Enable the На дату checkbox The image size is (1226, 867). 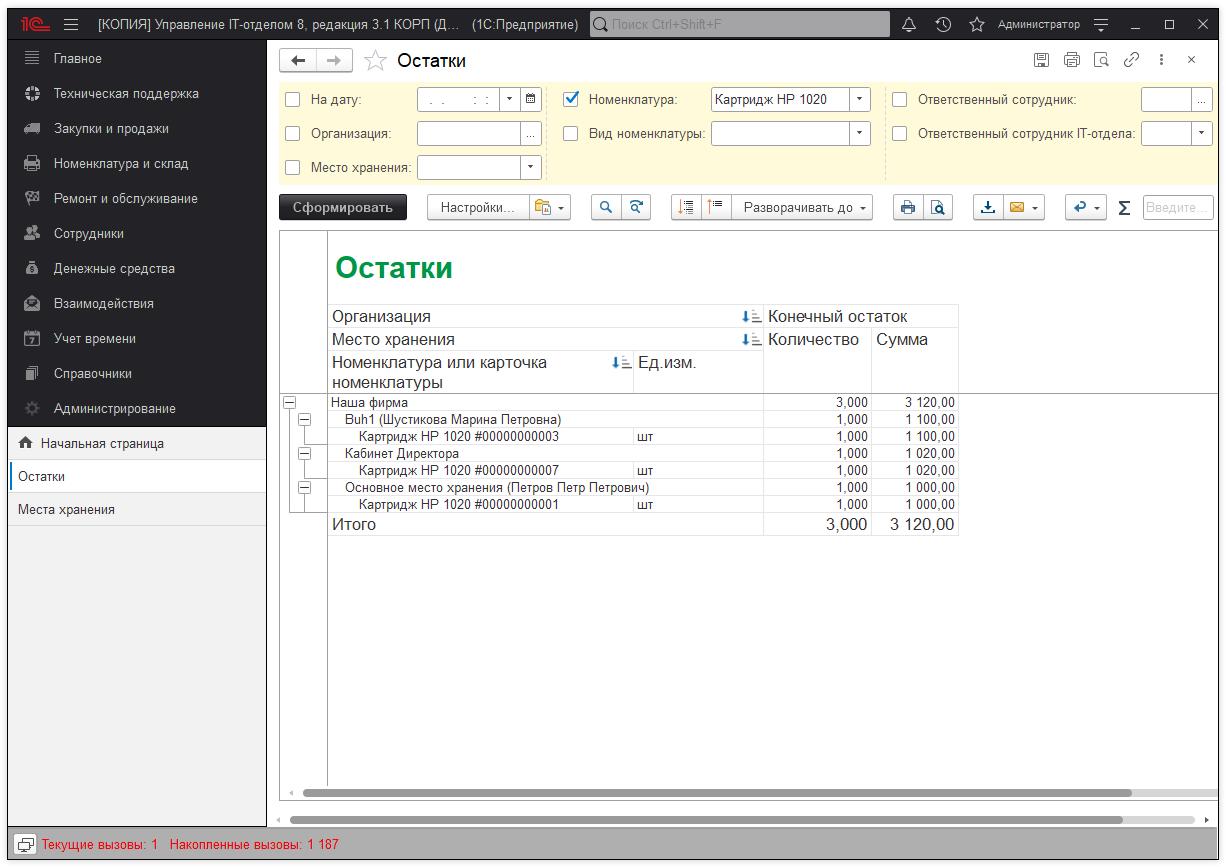pos(293,99)
